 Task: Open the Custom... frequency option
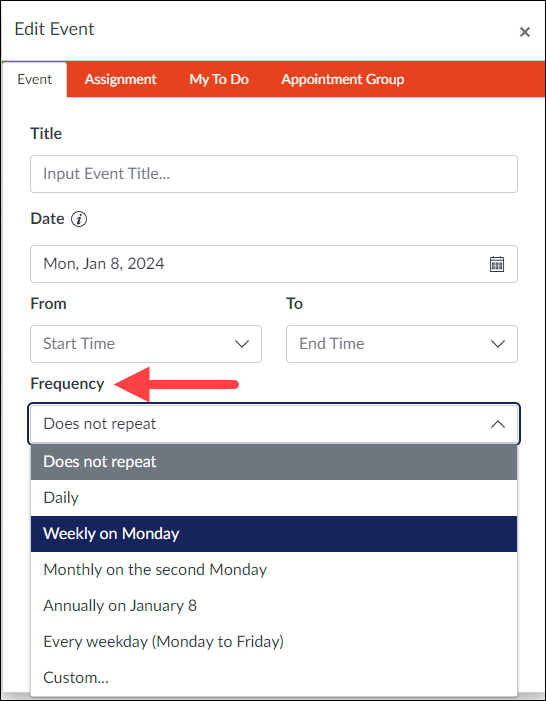(274, 678)
